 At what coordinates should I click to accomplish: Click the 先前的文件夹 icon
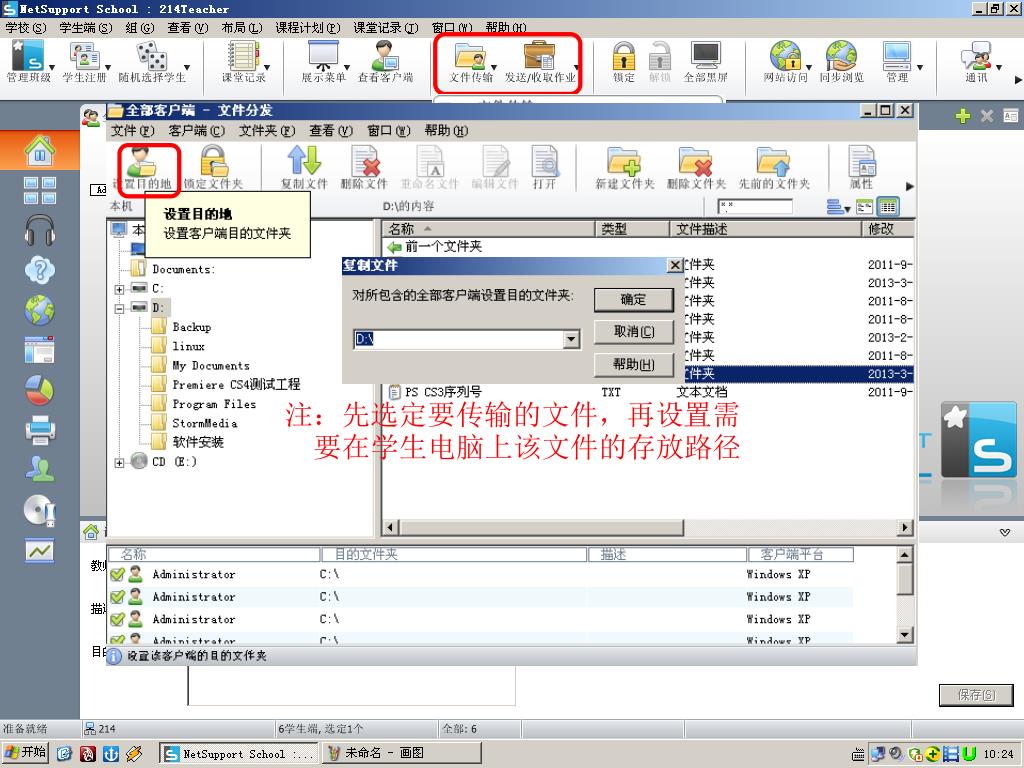coord(774,167)
